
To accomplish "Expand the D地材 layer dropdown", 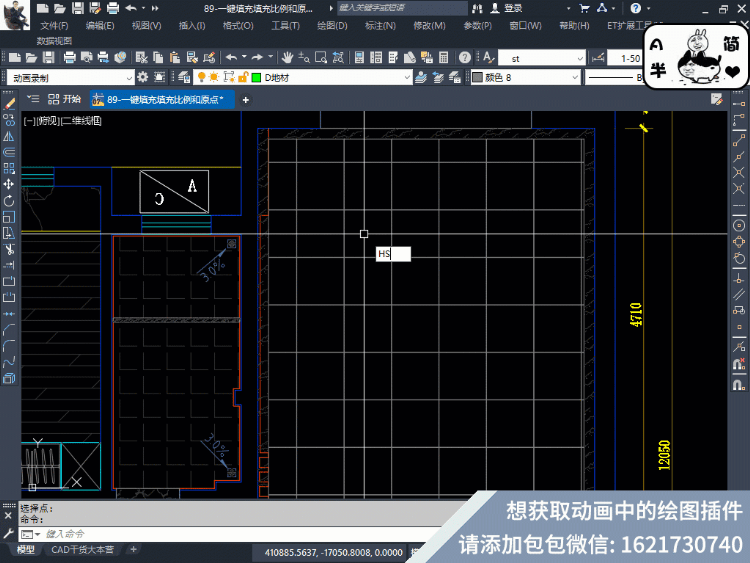I will [x=407, y=77].
